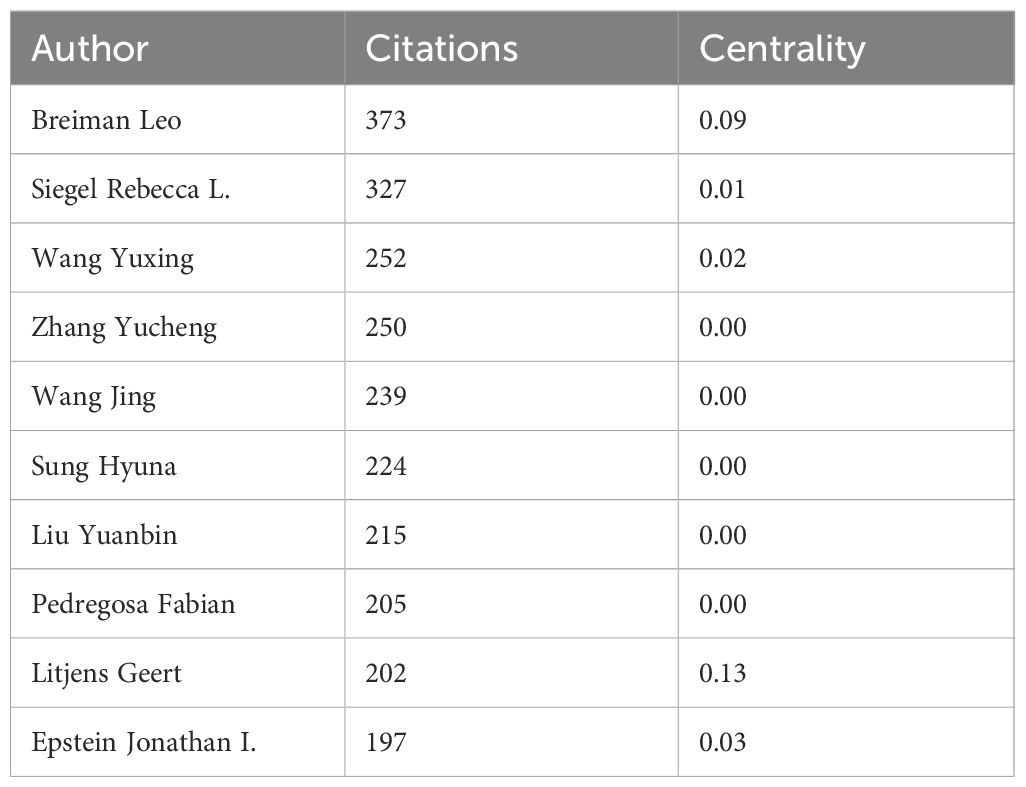Click the Liu Yuanbin author name
Screen dimensions: 1026x787
(x=104, y=535)
